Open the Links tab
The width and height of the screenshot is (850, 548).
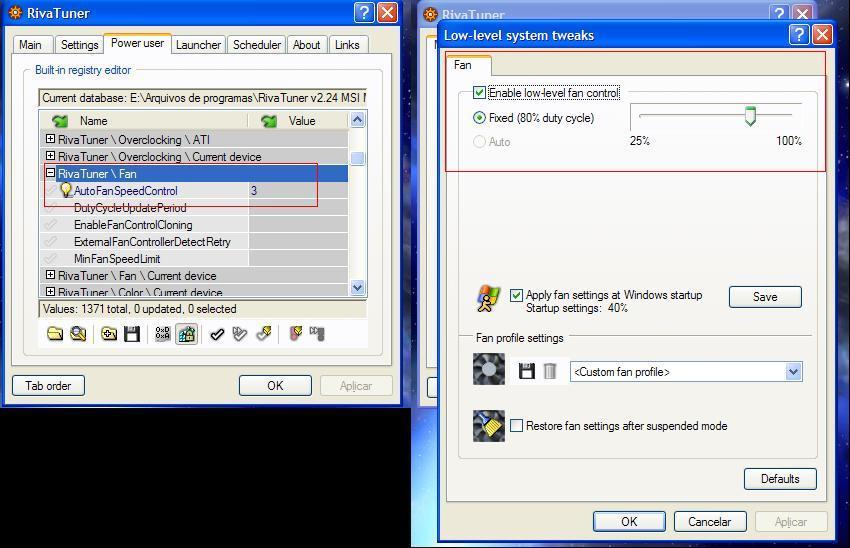(347, 44)
